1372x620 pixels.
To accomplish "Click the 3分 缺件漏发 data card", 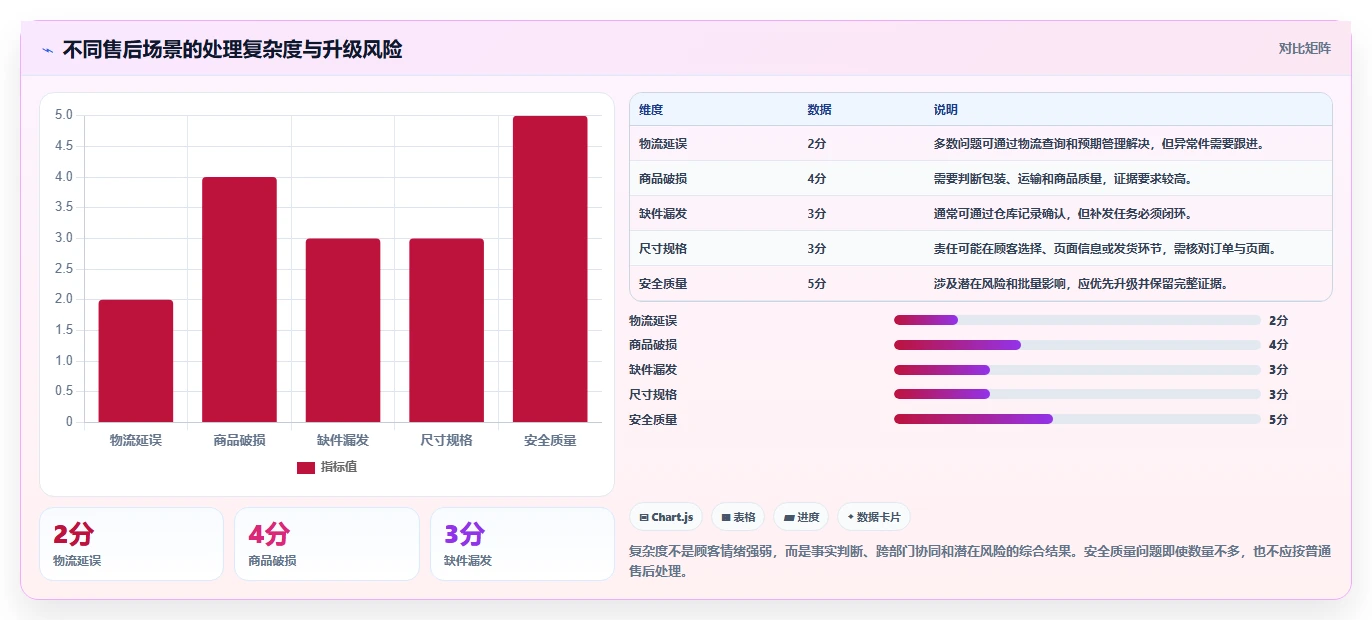I will point(522,544).
